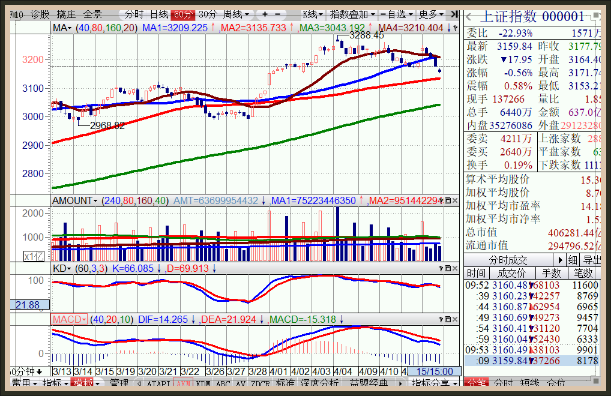Click the 细 button next to 分时成交
The width and height of the screenshot is (611, 396).
click(573, 260)
